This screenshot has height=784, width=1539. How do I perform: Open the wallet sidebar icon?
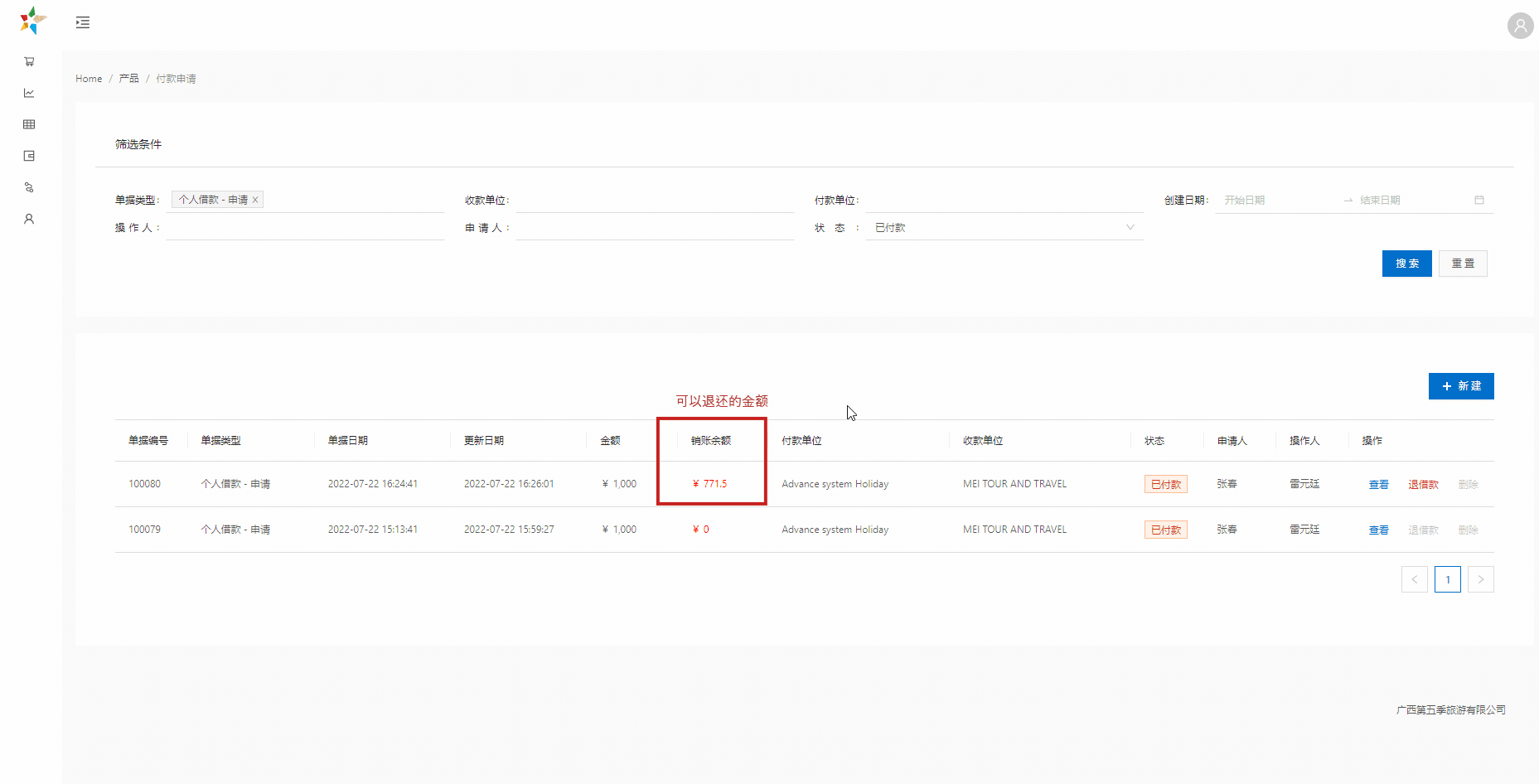[x=29, y=156]
